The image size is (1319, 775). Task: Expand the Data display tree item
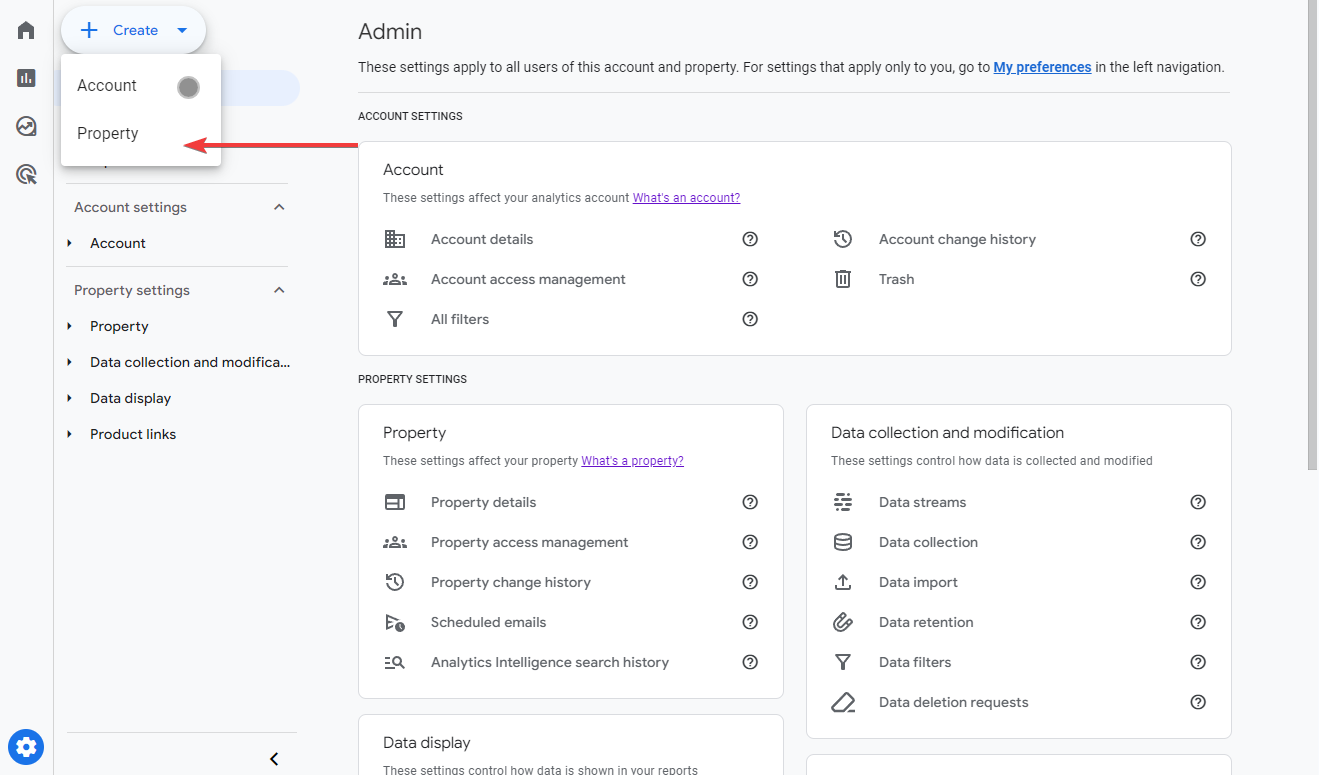pyautogui.click(x=70, y=398)
